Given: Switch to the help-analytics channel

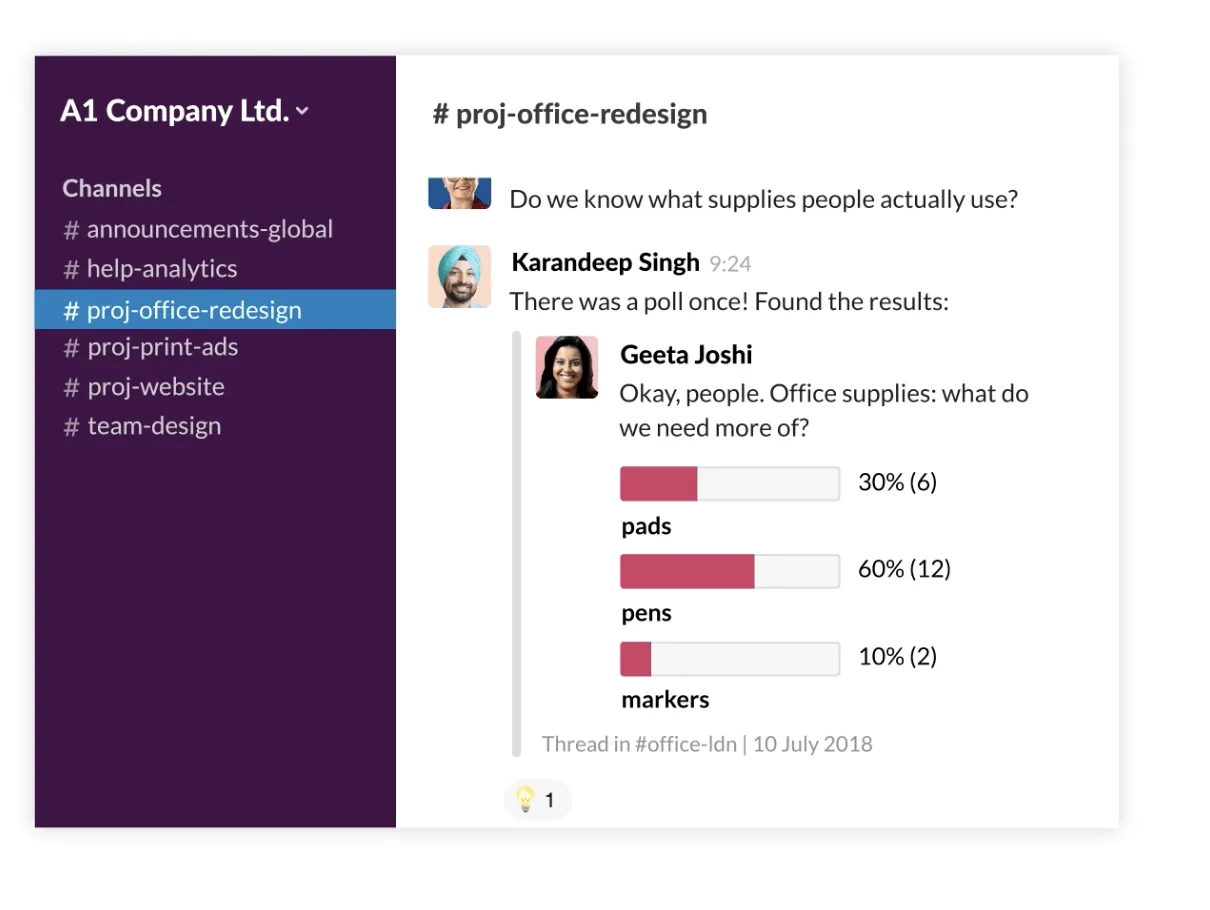Looking at the screenshot, I should coord(150,268).
